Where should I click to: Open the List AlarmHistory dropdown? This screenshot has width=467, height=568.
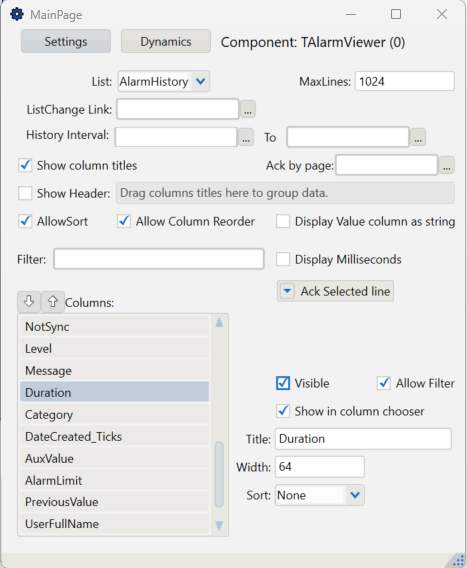tap(200, 81)
